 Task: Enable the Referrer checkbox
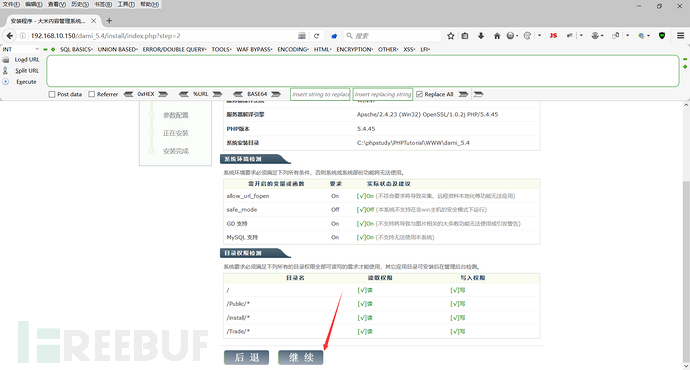click(92, 94)
